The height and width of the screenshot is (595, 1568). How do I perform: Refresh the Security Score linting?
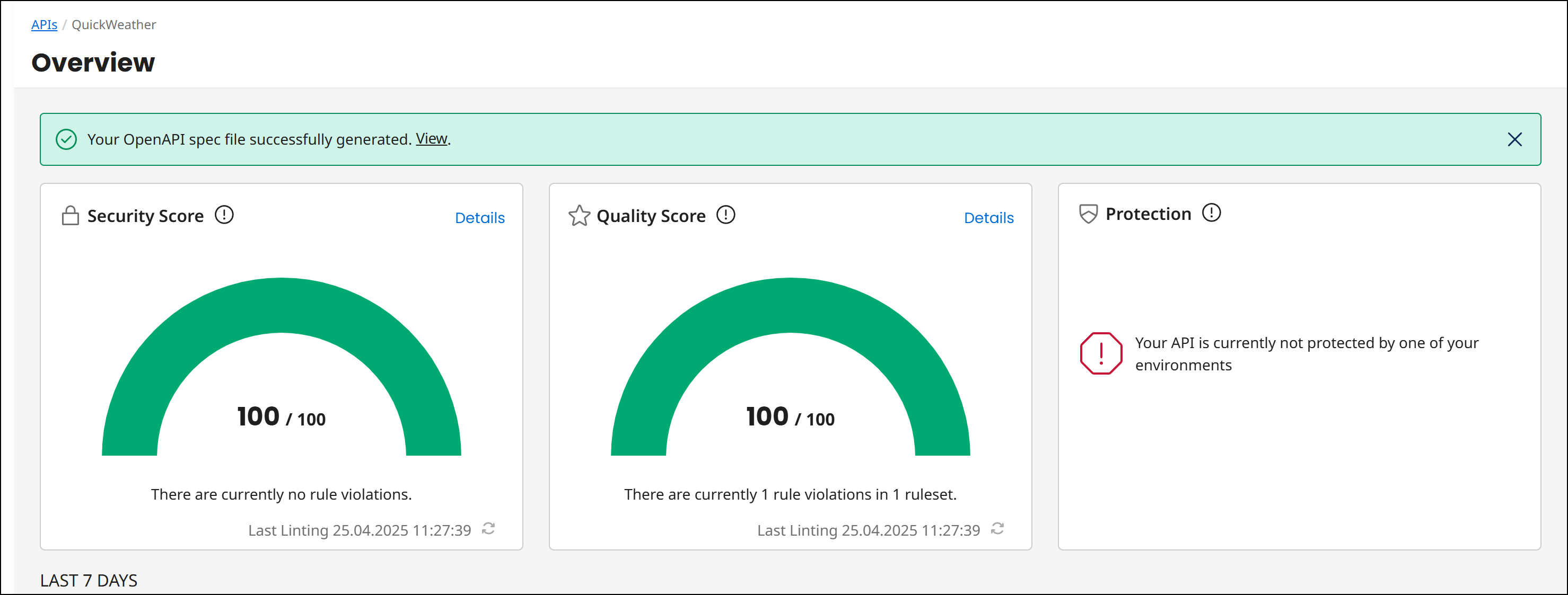click(x=489, y=529)
